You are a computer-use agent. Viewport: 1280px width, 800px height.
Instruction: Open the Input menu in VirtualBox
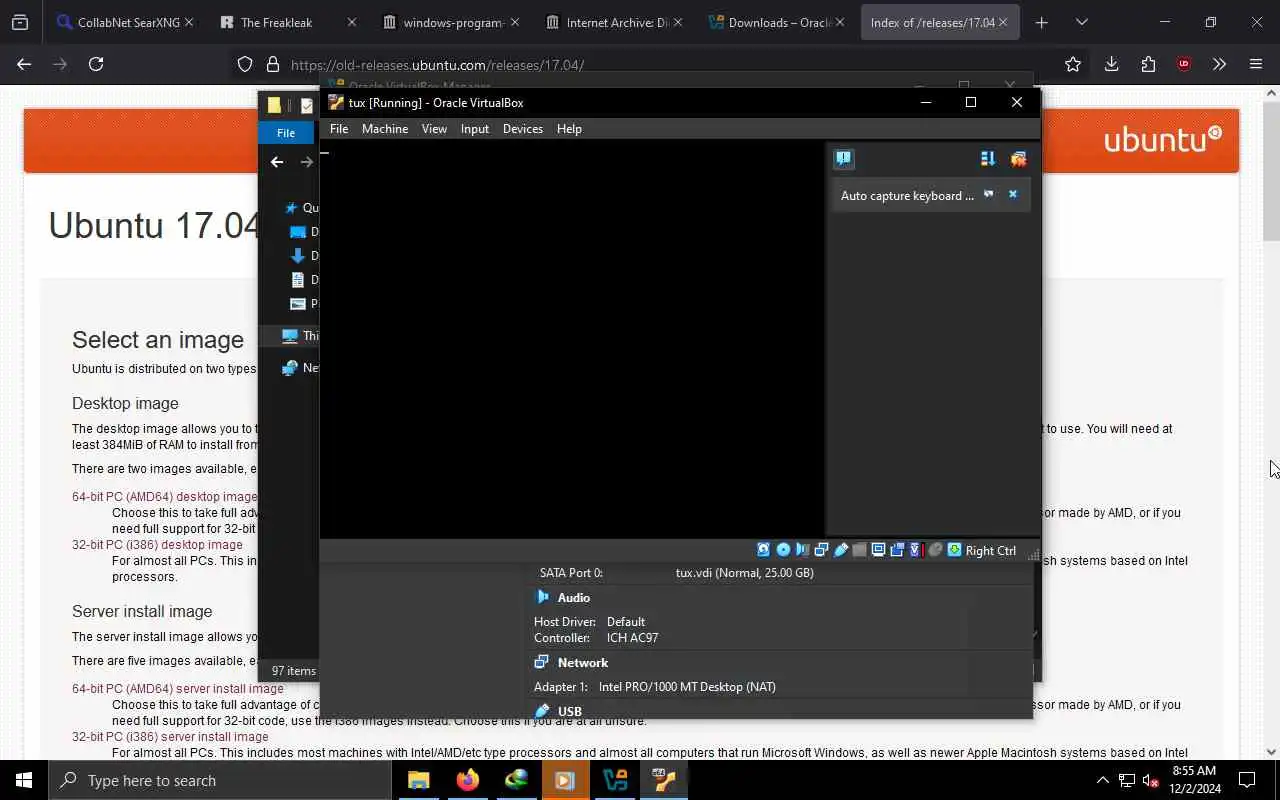click(475, 129)
